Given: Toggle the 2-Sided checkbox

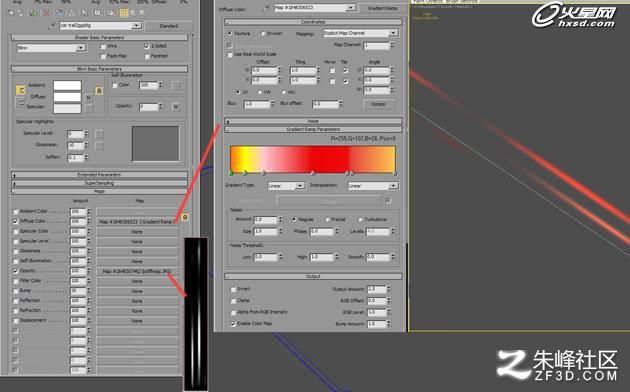Looking at the screenshot, I should pyautogui.click(x=147, y=46).
